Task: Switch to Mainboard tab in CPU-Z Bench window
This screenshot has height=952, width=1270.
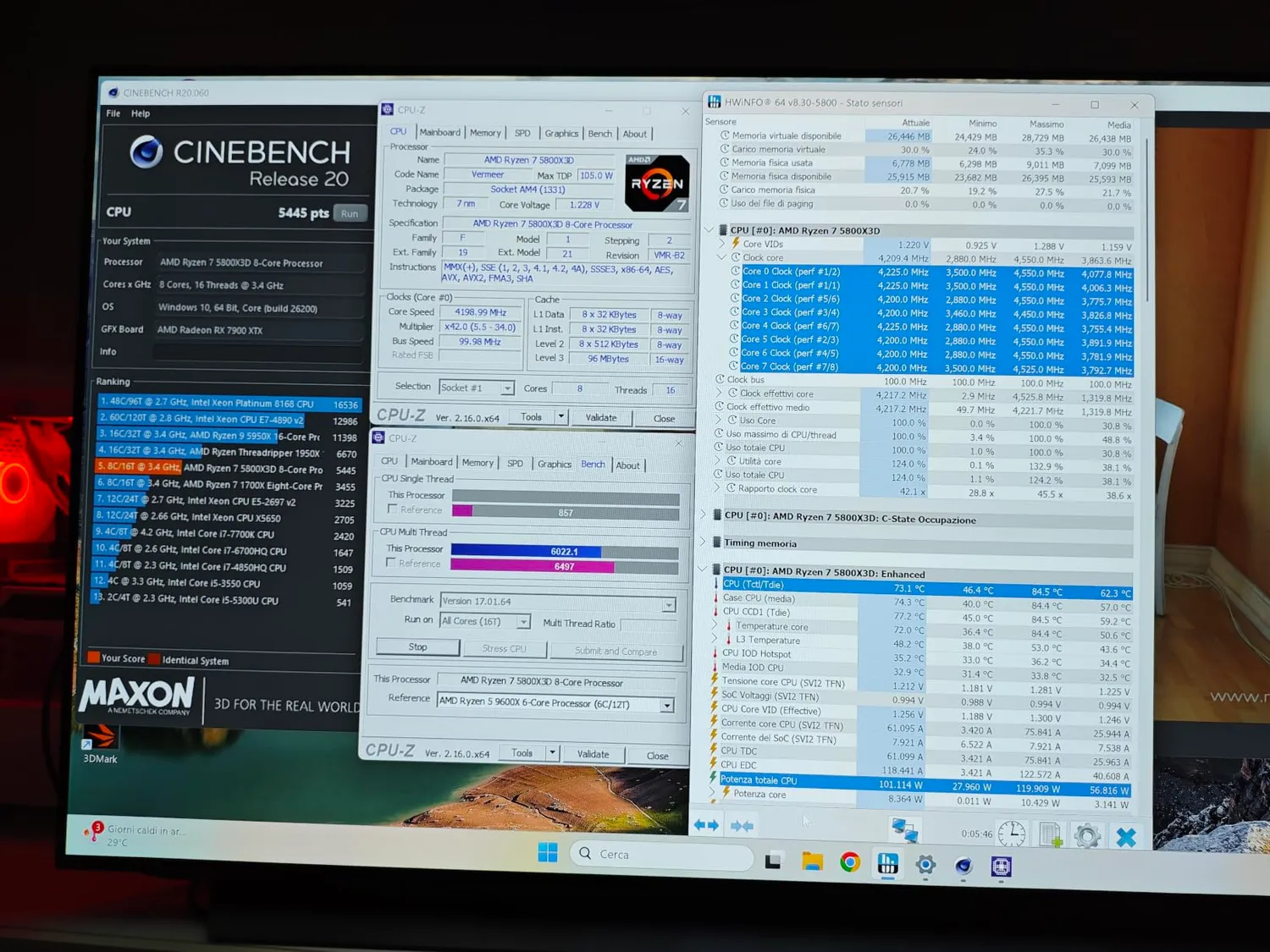Action: [x=431, y=461]
